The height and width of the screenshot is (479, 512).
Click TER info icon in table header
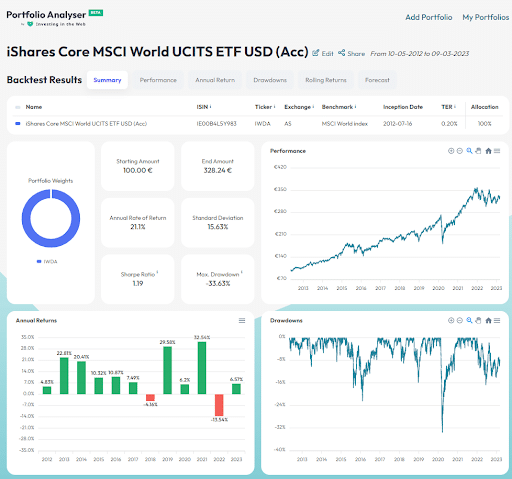point(455,106)
